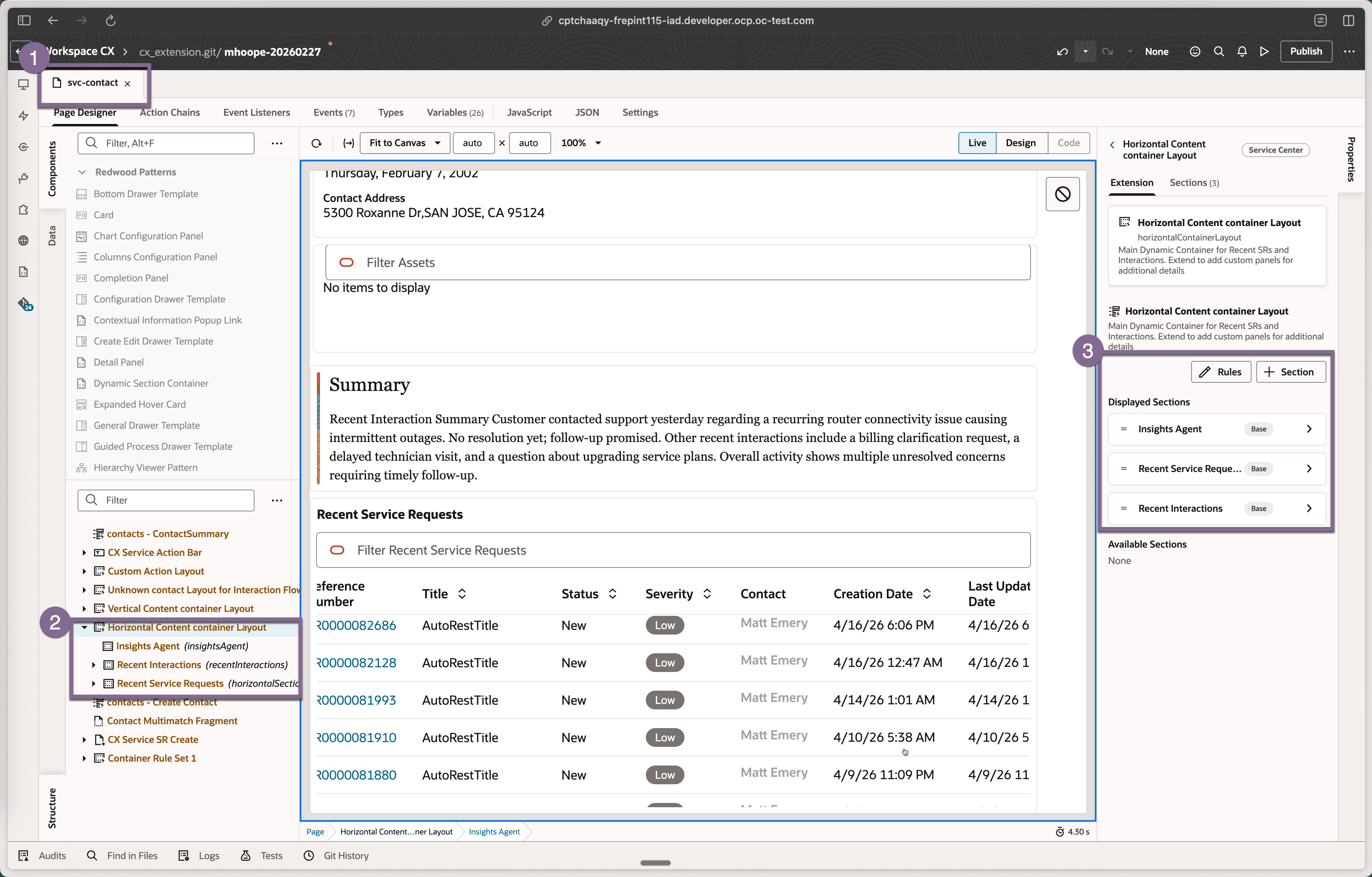
Task: Switch to Event Listeners tab
Action: point(256,112)
